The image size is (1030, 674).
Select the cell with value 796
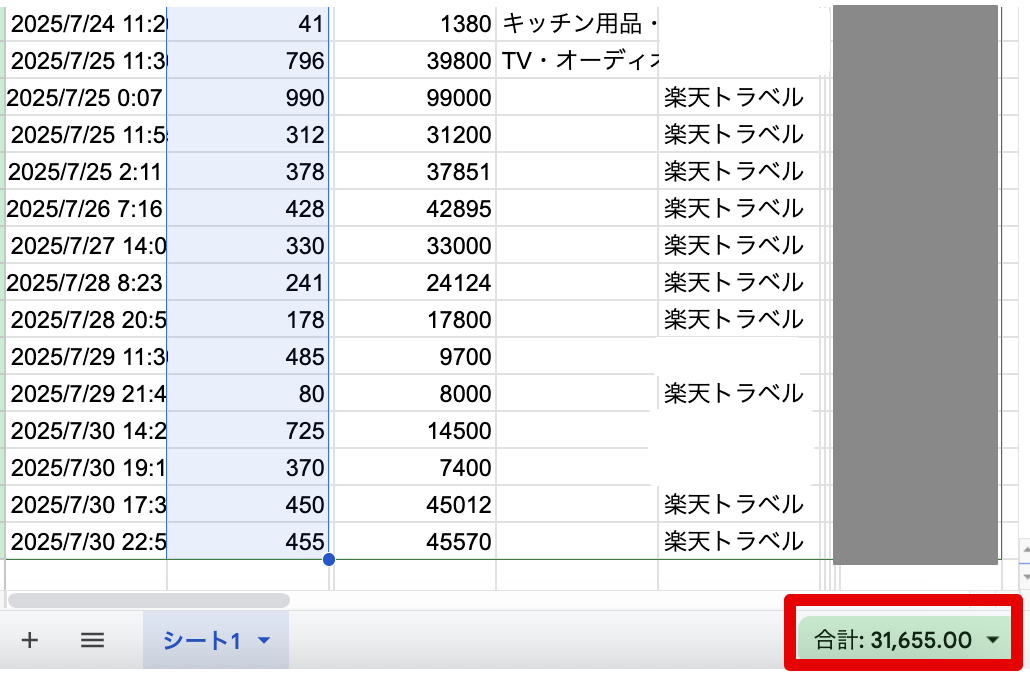coord(248,60)
